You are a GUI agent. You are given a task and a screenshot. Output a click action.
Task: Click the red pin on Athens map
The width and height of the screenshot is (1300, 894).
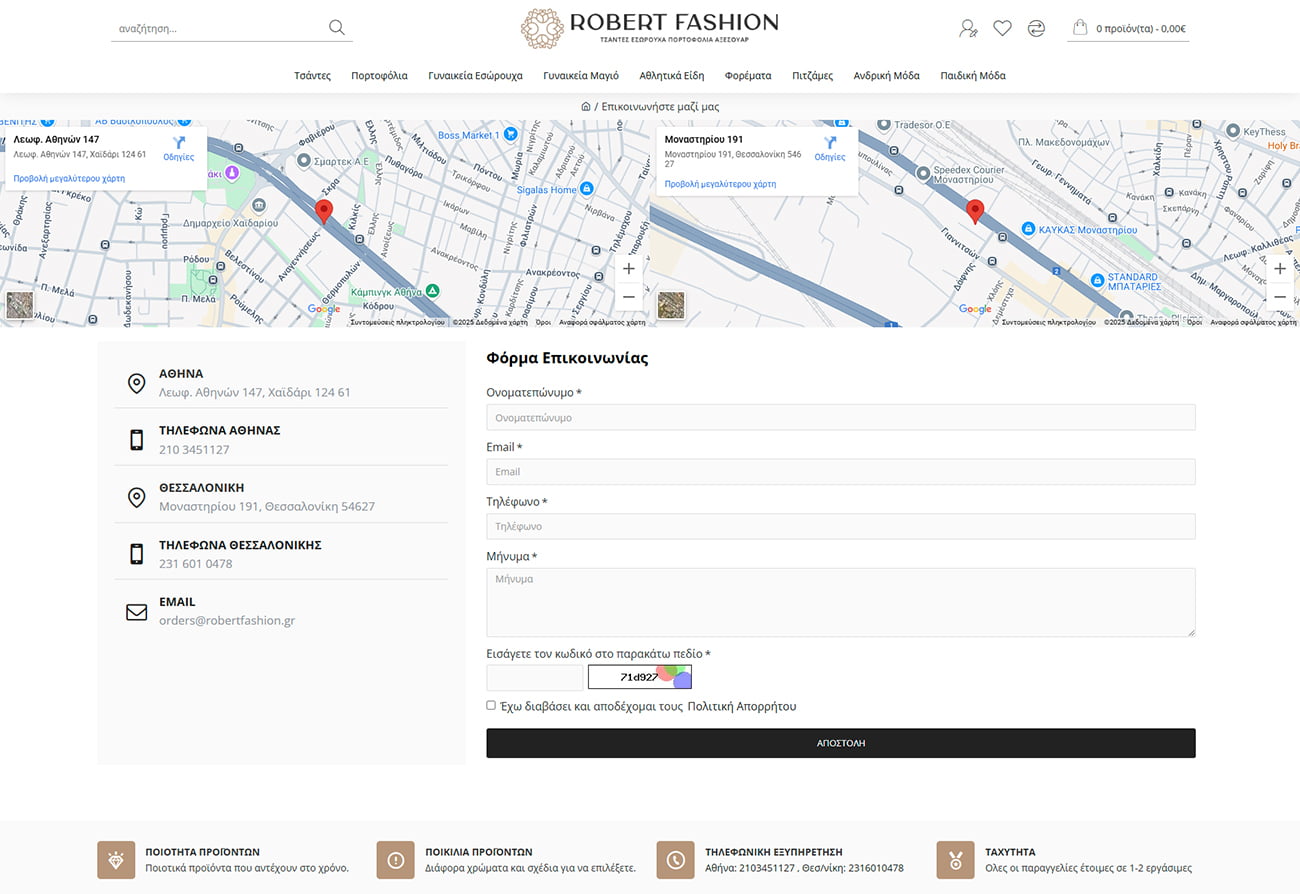pyautogui.click(x=324, y=211)
